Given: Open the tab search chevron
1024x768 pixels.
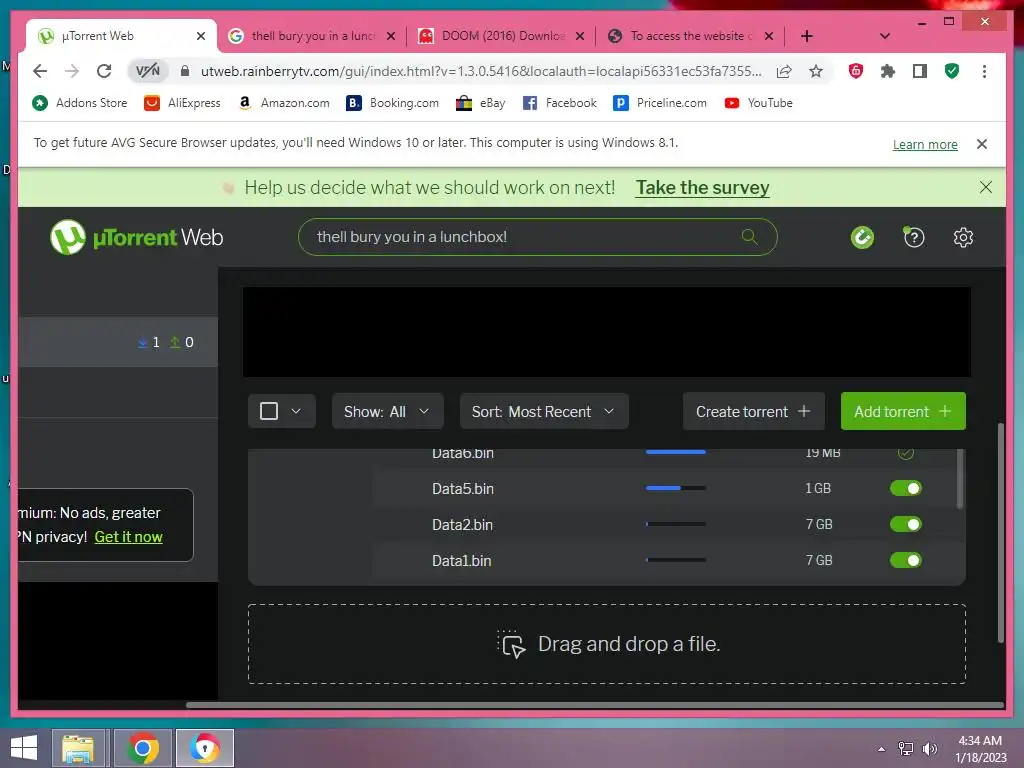Looking at the screenshot, I should click(x=885, y=36).
